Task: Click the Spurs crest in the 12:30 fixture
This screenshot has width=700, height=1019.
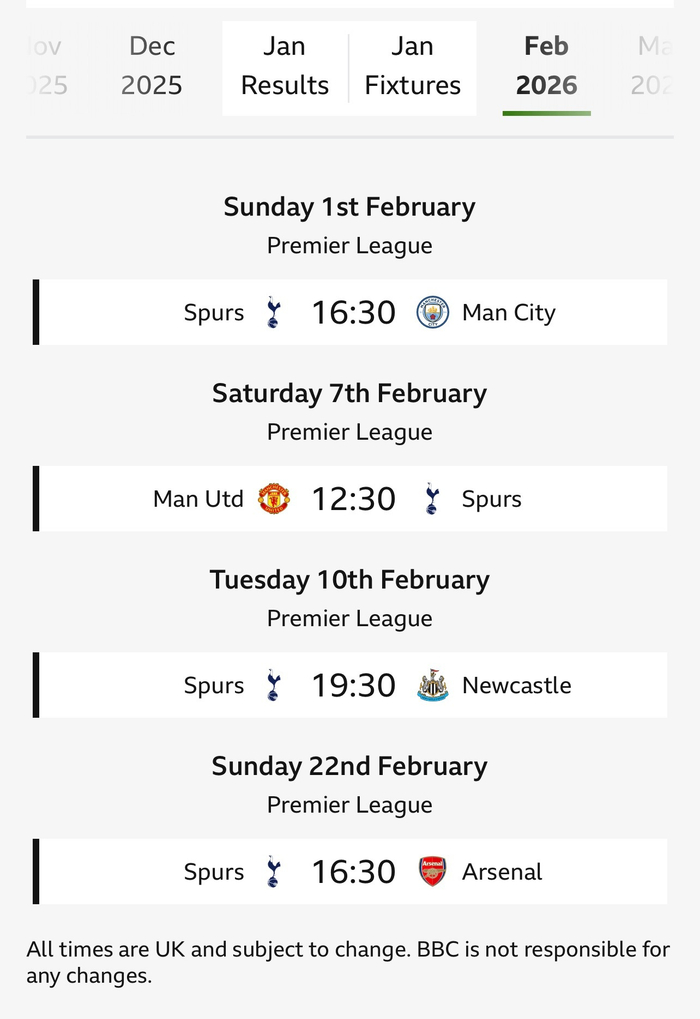Action: pos(432,499)
